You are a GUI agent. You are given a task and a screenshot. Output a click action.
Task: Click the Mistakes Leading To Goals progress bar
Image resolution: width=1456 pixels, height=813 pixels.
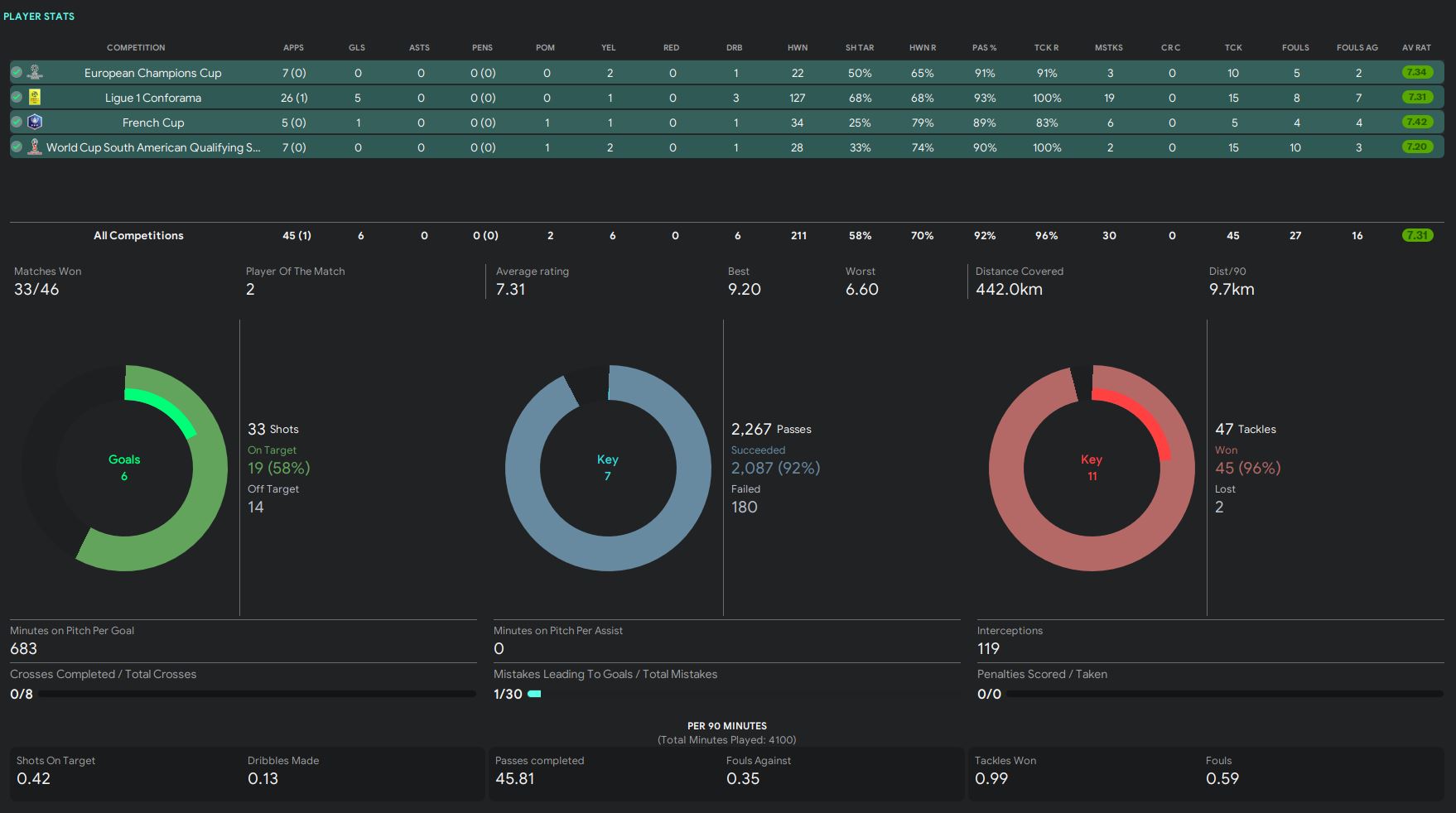pos(535,694)
